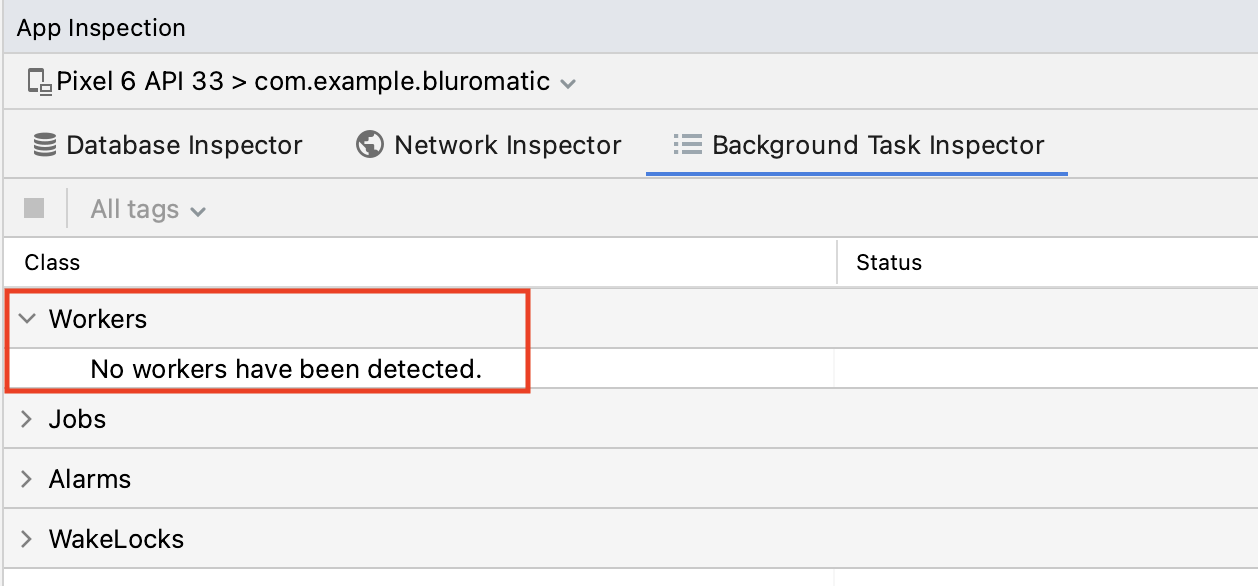Select the Jobs row label

coord(77,419)
